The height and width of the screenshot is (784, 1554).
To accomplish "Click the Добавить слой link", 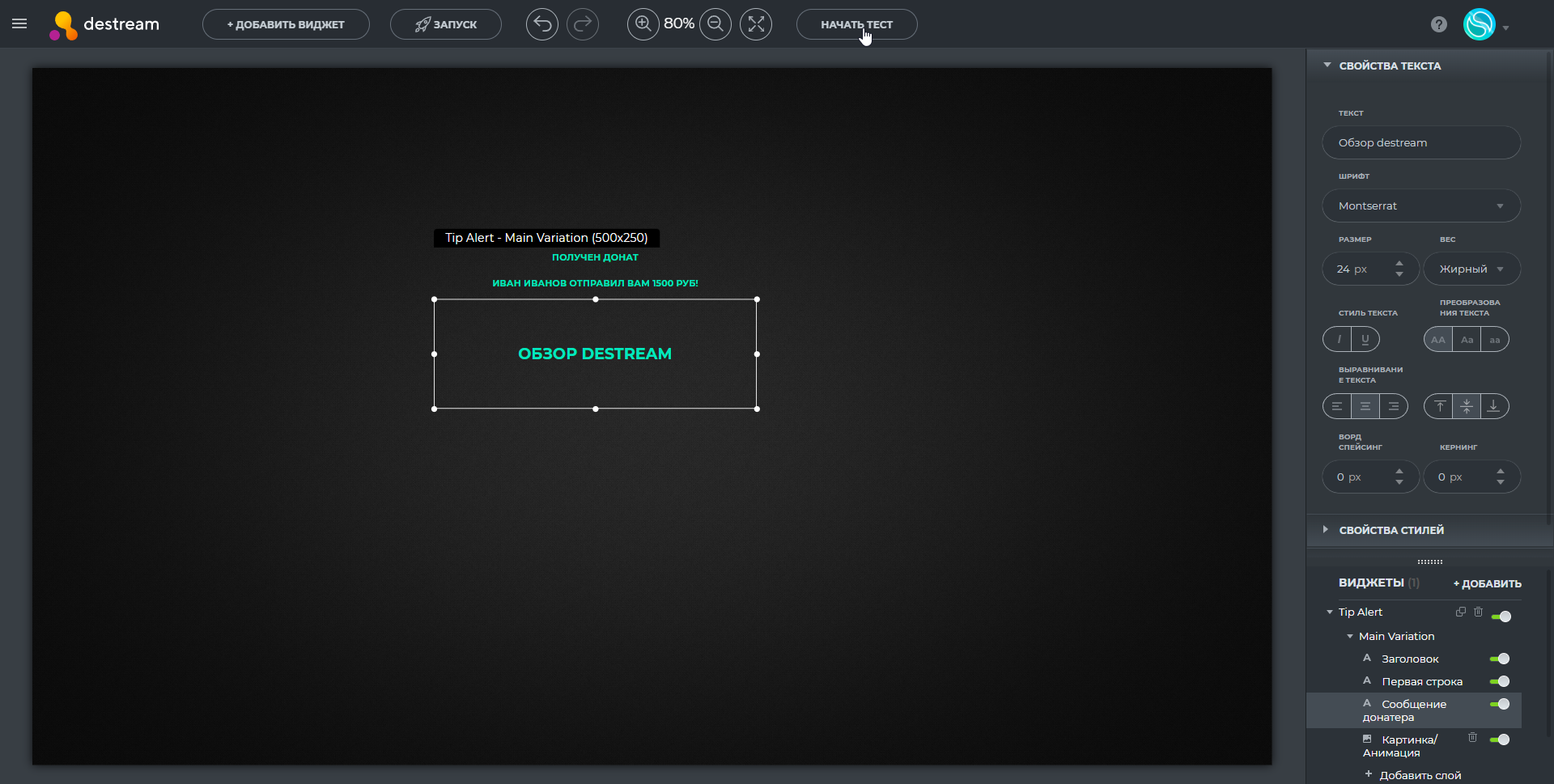I will pyautogui.click(x=1420, y=775).
